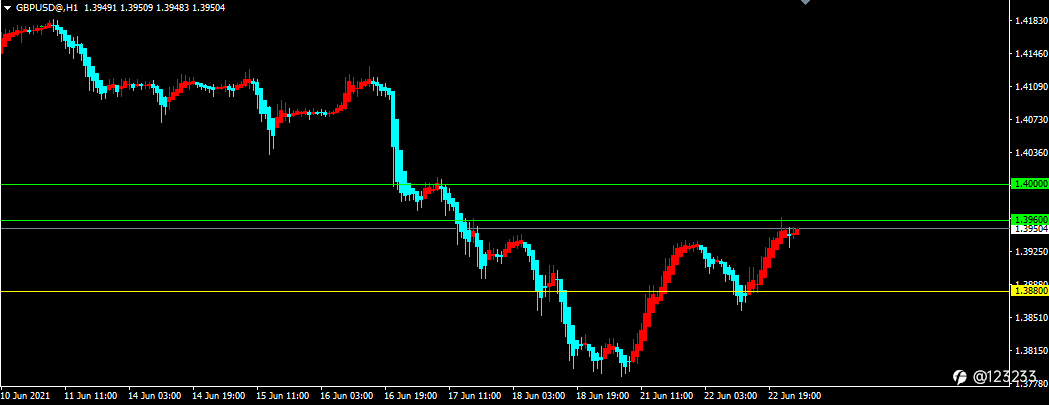1049x405 pixels.
Task: Select the yellow horizontal line at 1.38800
Action: pyautogui.click(x=504, y=291)
